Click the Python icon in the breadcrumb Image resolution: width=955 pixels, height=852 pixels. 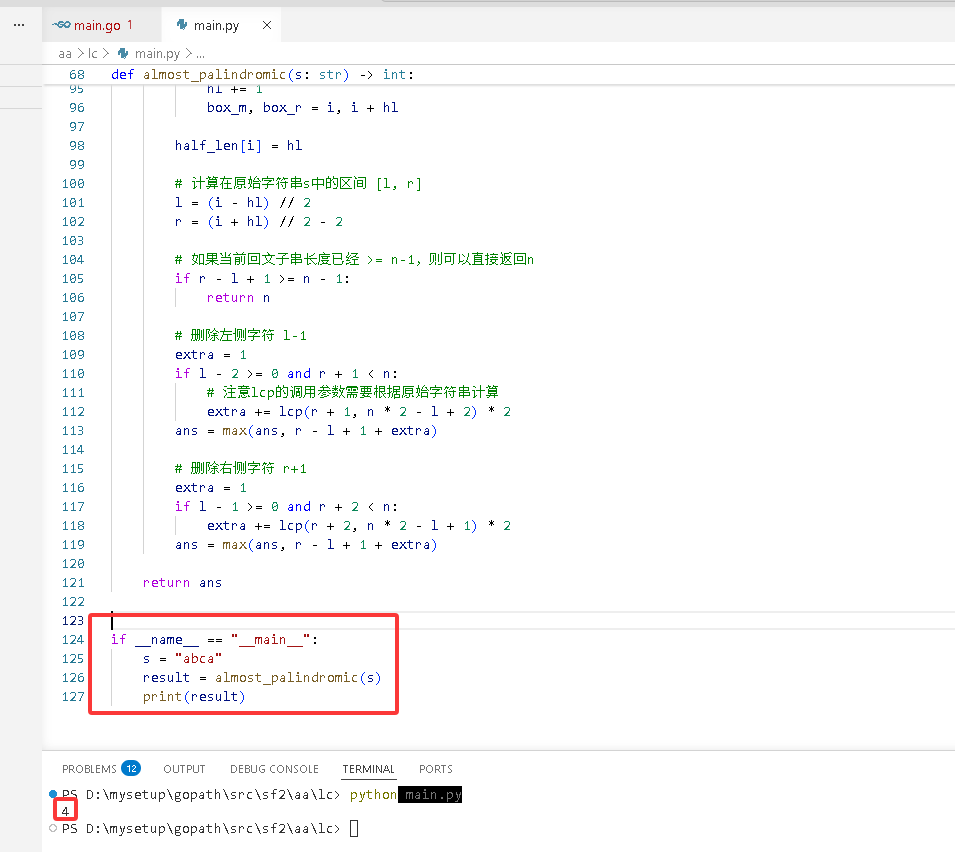pyautogui.click(x=123, y=54)
